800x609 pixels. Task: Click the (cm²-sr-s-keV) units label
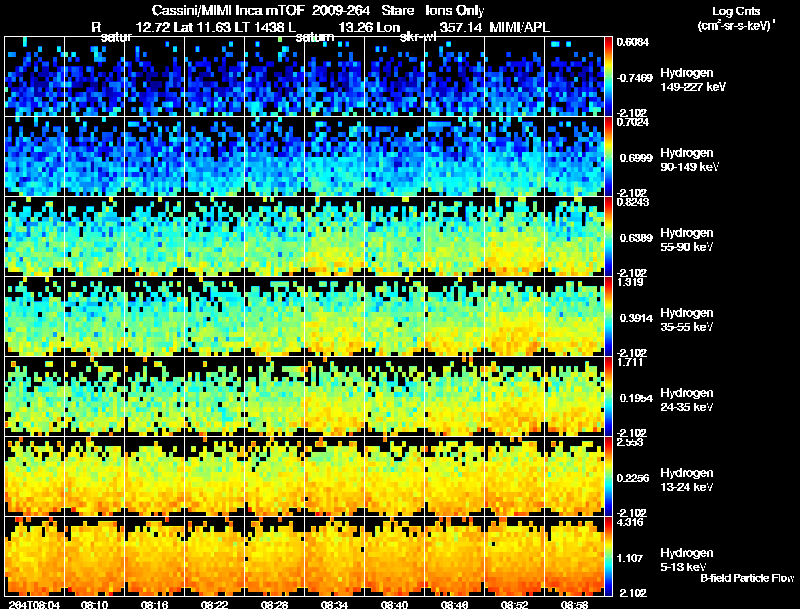click(736, 26)
